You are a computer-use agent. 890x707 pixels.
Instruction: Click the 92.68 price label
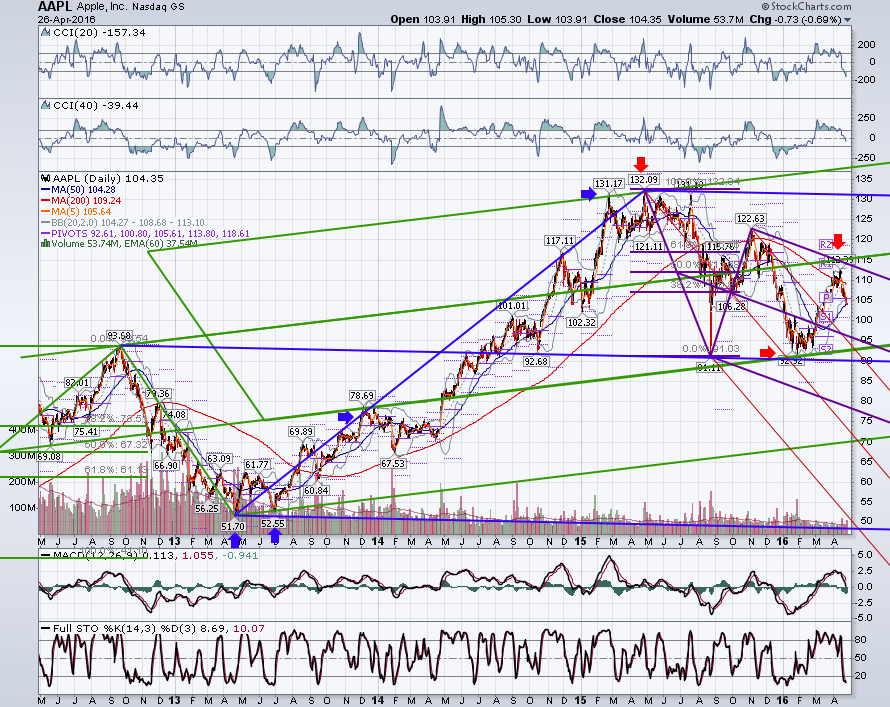536,361
